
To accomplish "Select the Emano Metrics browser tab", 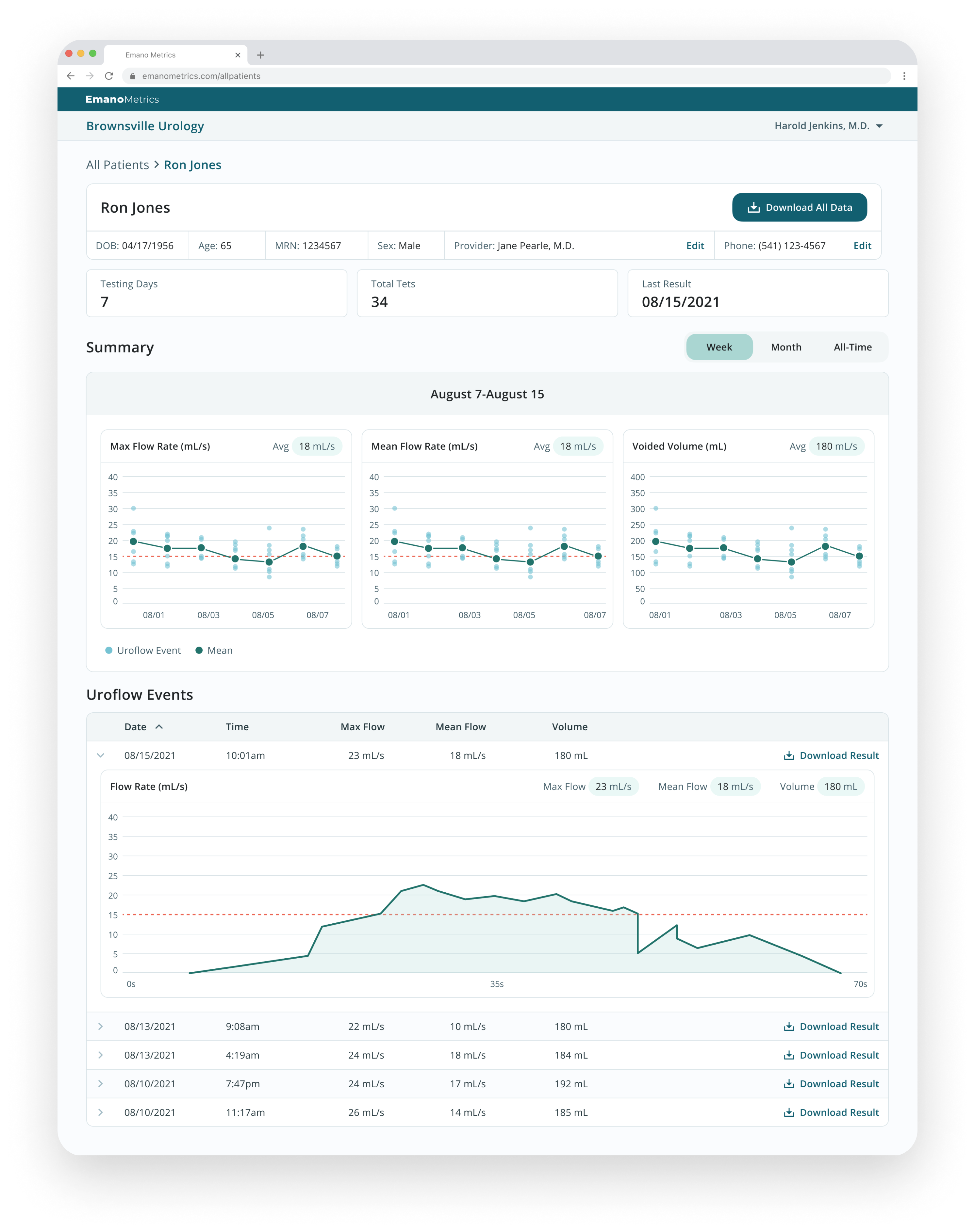I will coord(176,55).
